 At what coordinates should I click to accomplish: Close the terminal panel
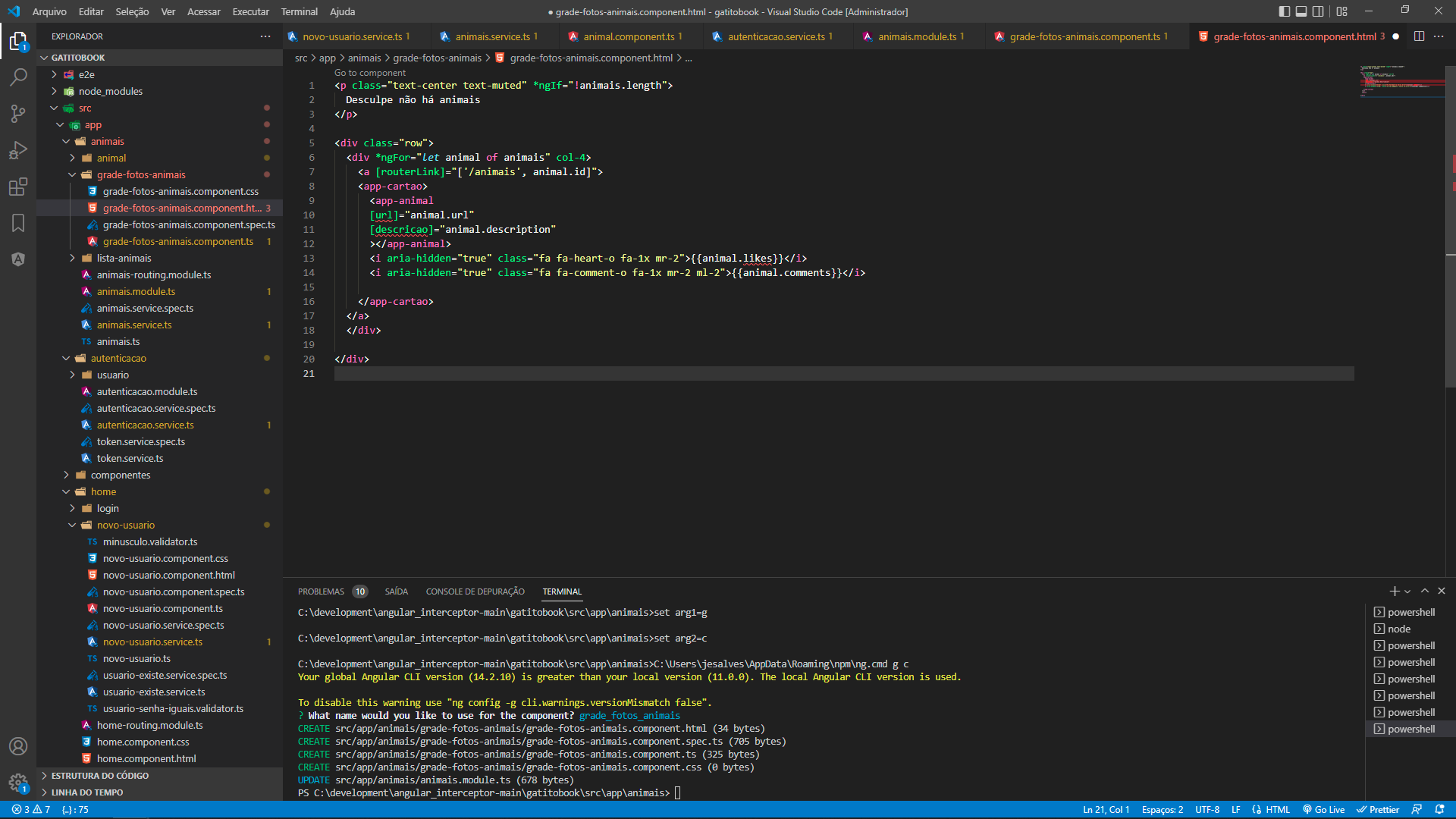(x=1442, y=591)
